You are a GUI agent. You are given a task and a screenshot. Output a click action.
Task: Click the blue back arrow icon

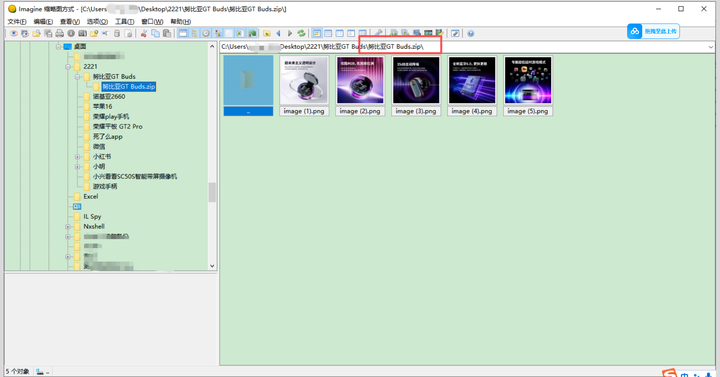click(x=278, y=34)
